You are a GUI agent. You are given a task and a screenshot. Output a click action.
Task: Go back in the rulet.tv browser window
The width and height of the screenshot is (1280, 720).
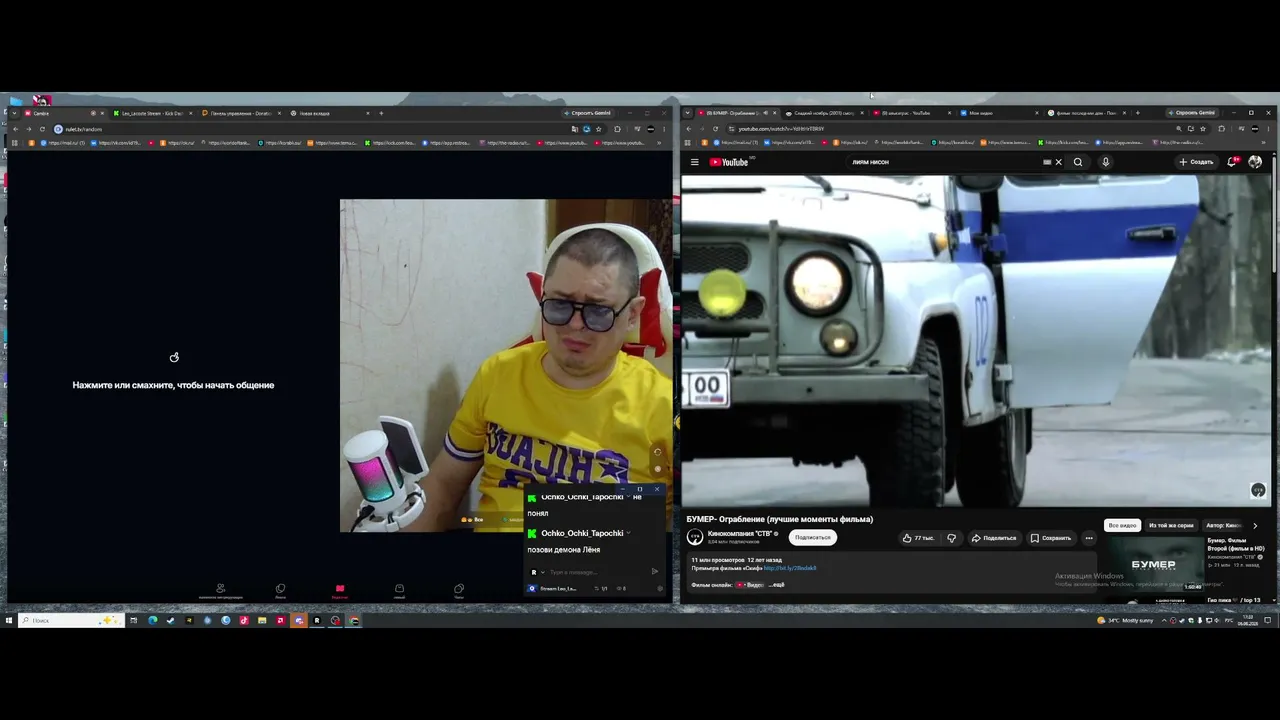pos(16,129)
